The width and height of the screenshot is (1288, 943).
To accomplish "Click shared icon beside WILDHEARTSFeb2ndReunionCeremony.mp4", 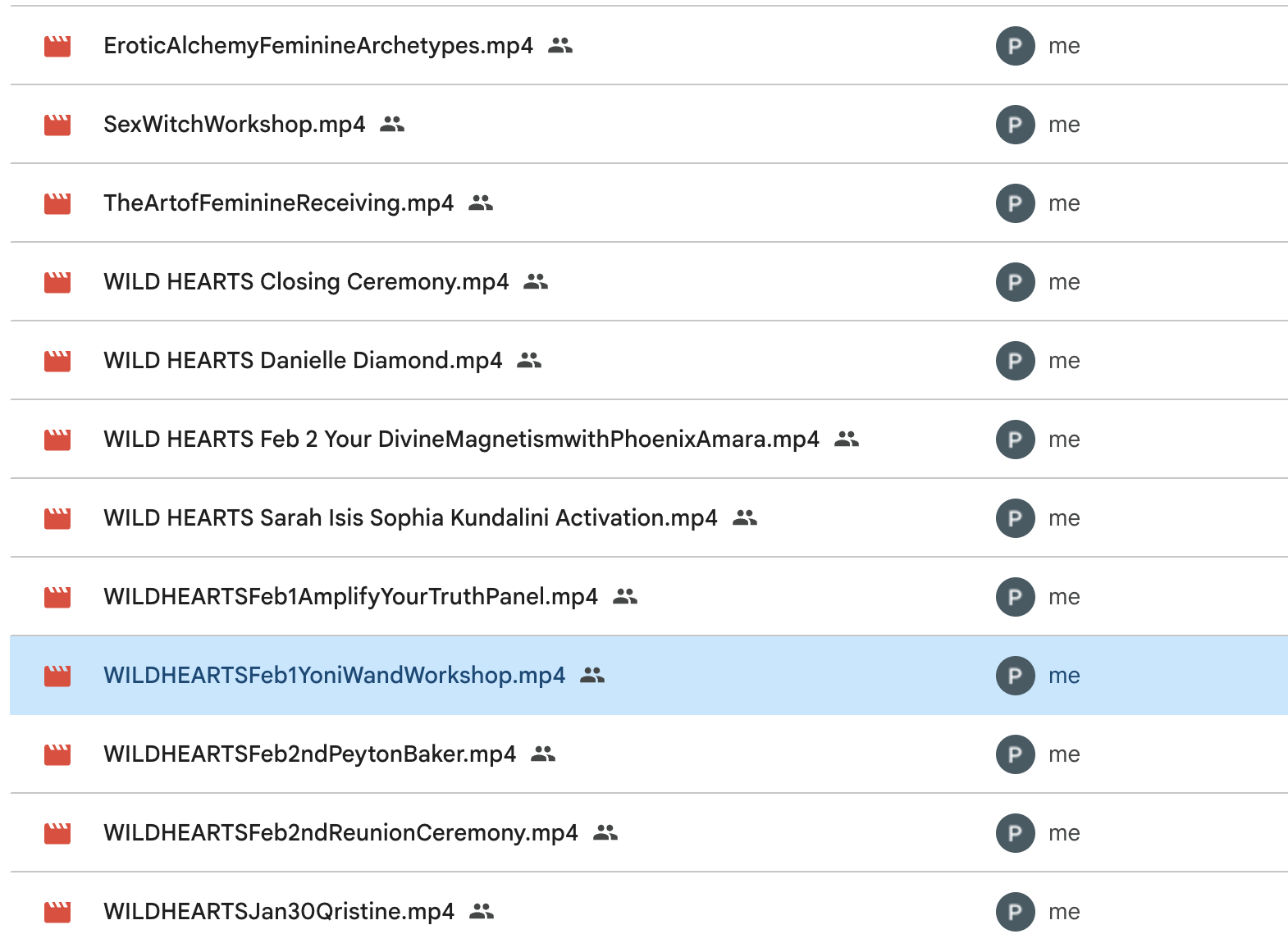I will pos(605,833).
